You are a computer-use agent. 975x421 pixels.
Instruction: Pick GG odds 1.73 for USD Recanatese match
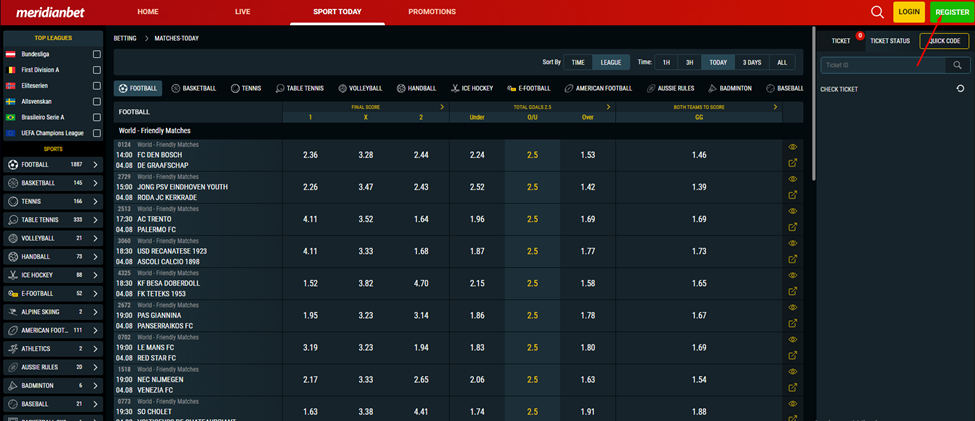(x=699, y=251)
